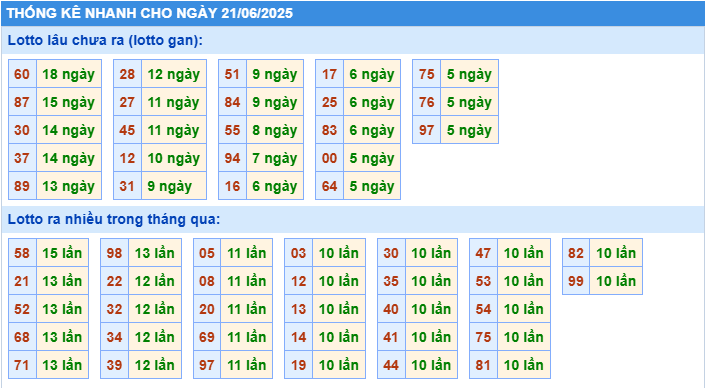Click lotto number 25
This screenshot has height=388, width=707.
[329, 102]
